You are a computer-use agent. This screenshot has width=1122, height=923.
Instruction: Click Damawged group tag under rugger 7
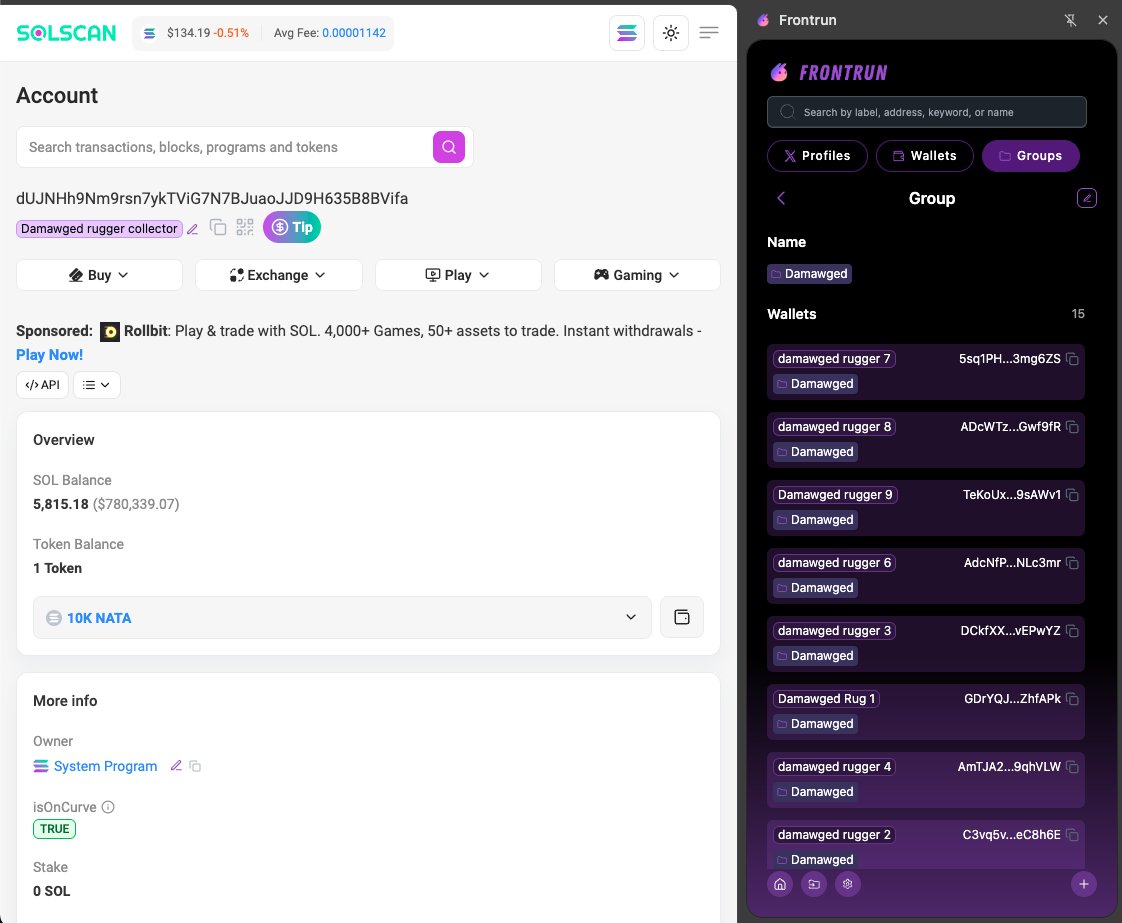[816, 384]
